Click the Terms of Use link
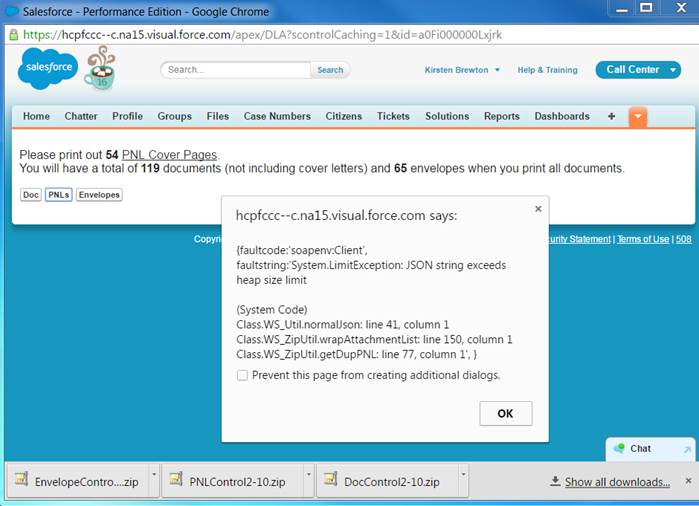The width and height of the screenshot is (699, 506). [x=643, y=239]
